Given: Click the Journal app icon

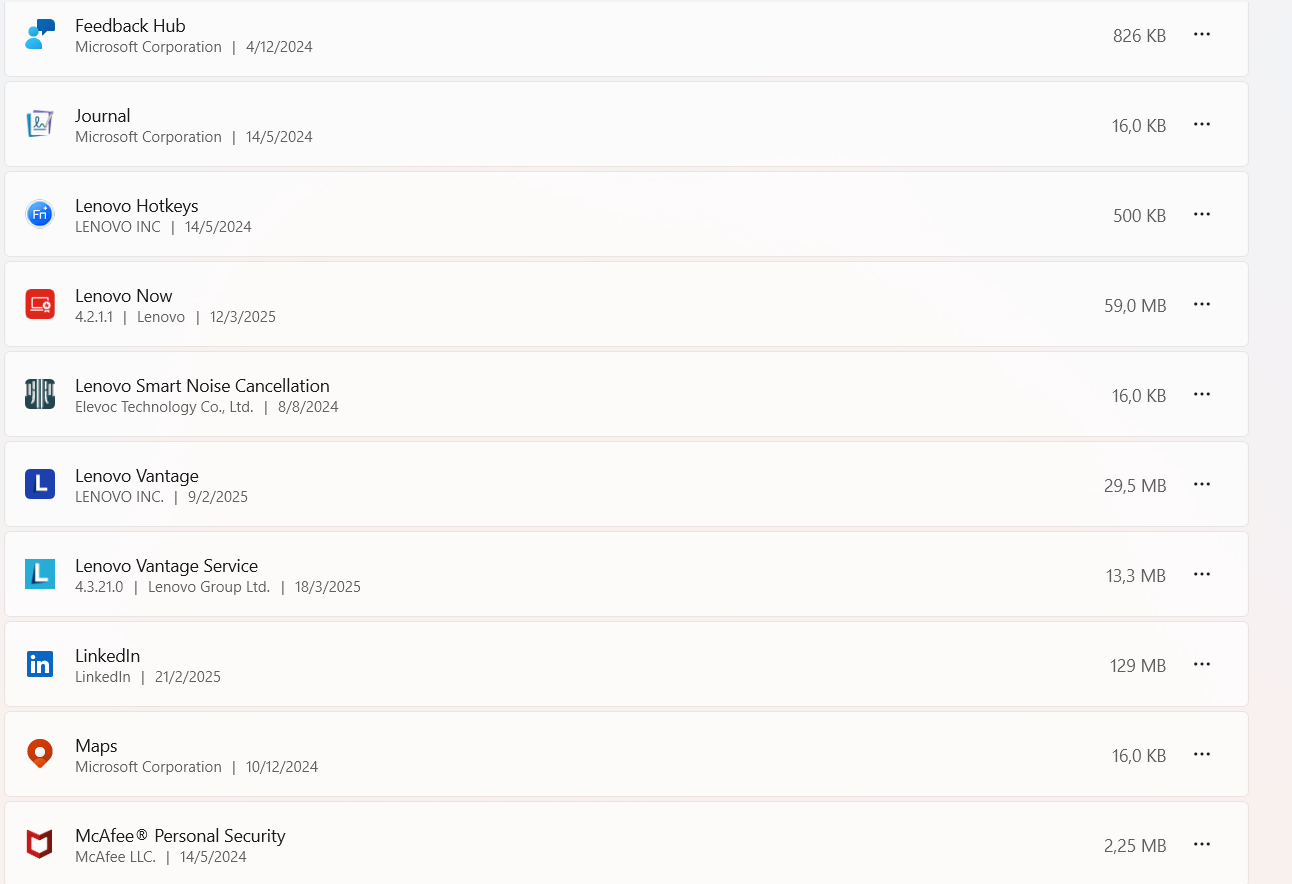Looking at the screenshot, I should point(40,124).
